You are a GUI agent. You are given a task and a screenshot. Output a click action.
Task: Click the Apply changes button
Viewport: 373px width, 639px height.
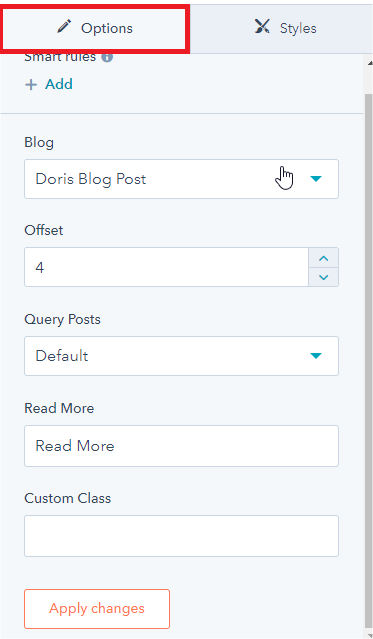click(x=97, y=609)
